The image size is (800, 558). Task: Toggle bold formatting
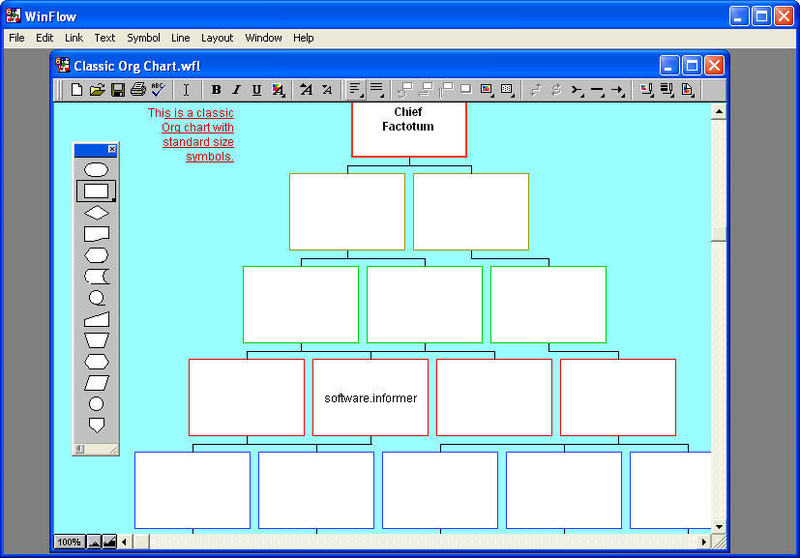pyautogui.click(x=216, y=90)
